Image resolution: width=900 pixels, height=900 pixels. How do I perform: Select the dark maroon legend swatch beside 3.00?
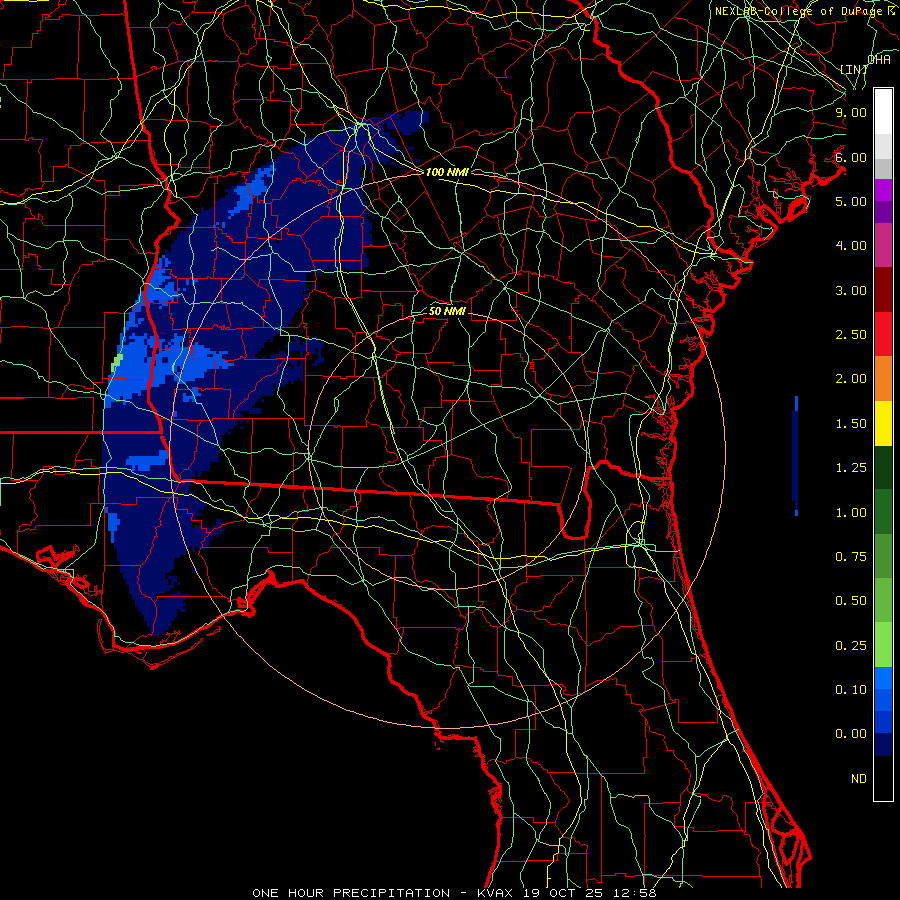[883, 290]
